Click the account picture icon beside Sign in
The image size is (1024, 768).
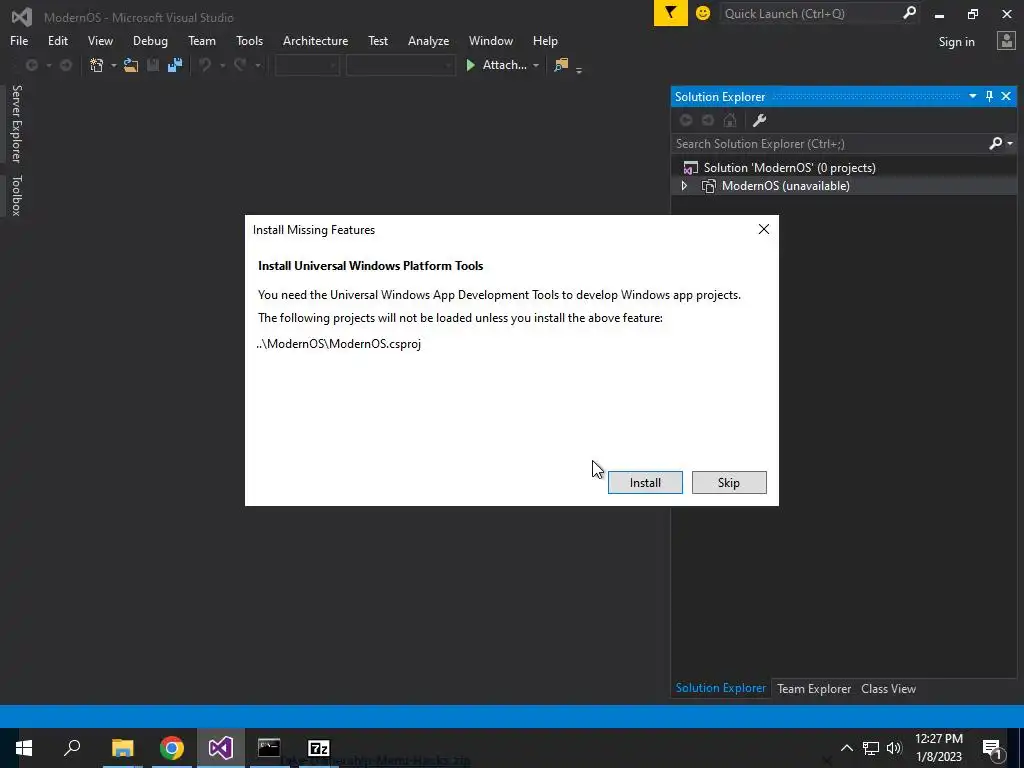click(1006, 40)
